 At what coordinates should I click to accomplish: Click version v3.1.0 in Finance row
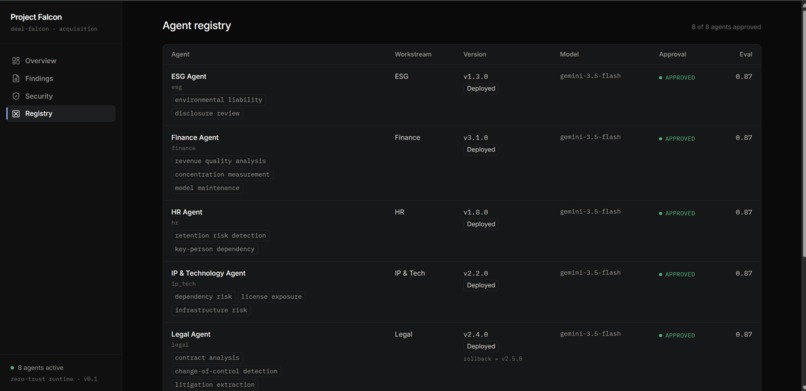click(x=475, y=138)
